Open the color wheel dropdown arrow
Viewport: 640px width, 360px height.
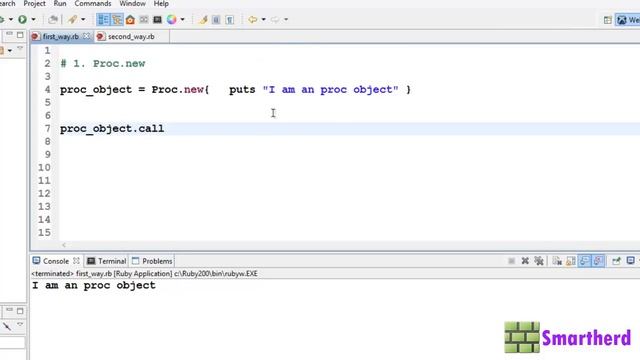click(182, 19)
